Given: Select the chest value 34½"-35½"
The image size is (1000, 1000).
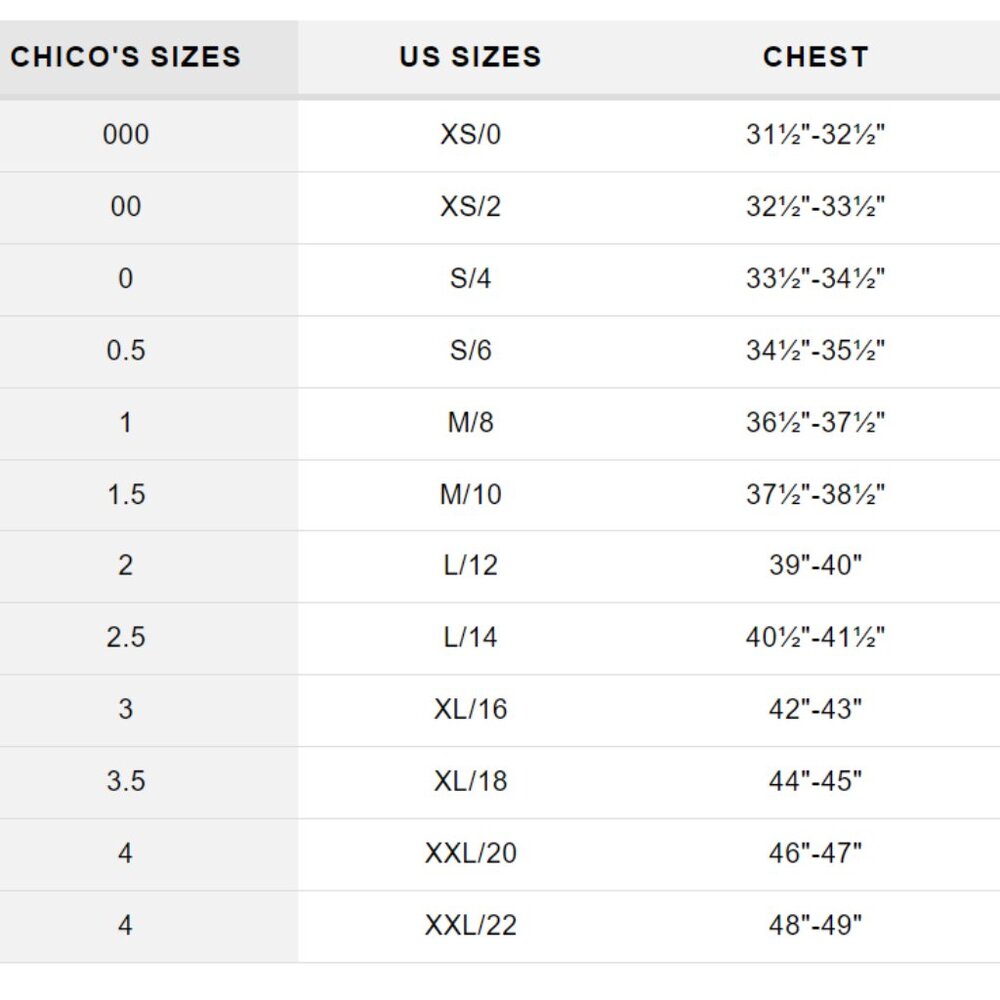Looking at the screenshot, I should [816, 351].
